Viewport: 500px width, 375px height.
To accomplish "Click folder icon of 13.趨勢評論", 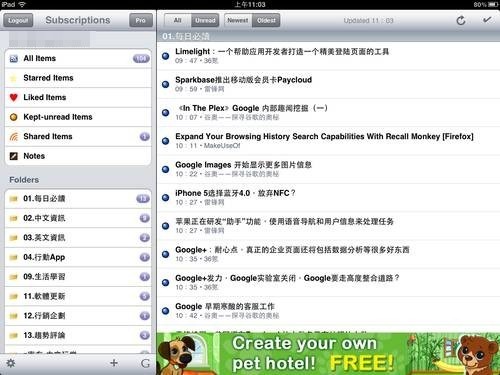I will (14, 336).
